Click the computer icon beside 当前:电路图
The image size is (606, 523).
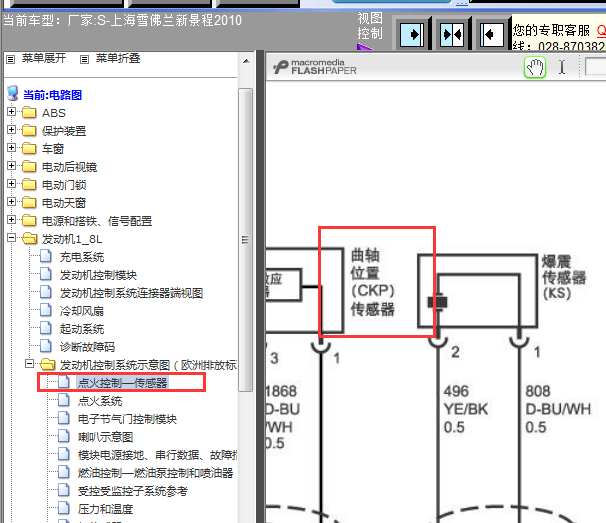(x=13, y=93)
